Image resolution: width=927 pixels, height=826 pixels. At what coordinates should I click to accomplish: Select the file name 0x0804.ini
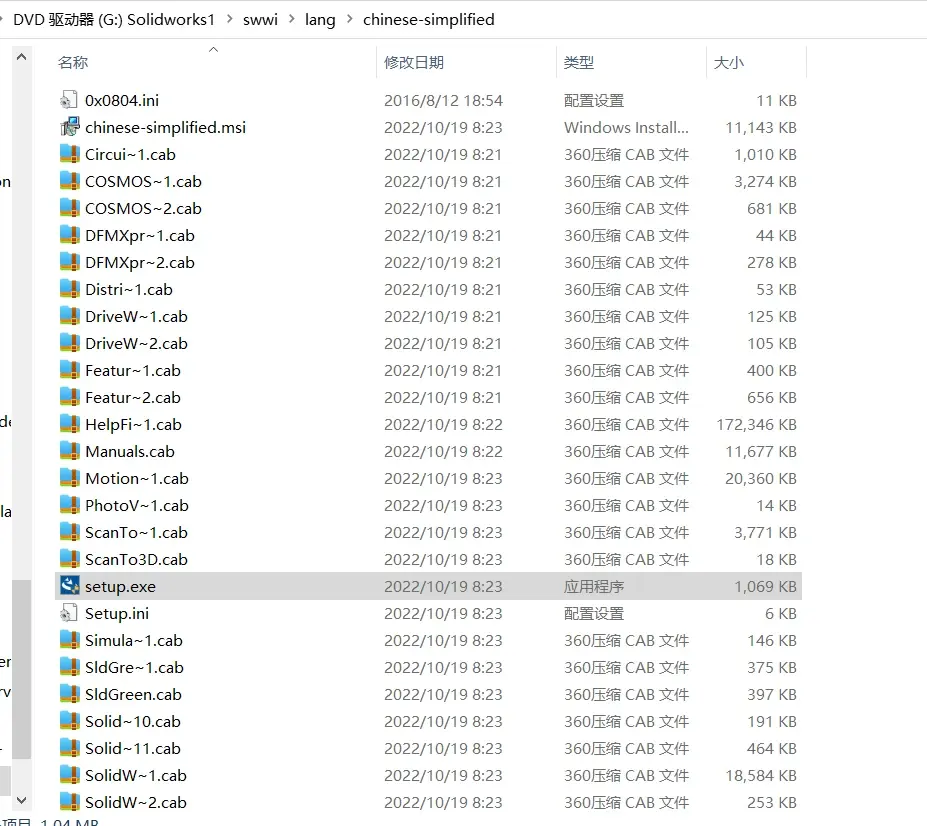122,101
